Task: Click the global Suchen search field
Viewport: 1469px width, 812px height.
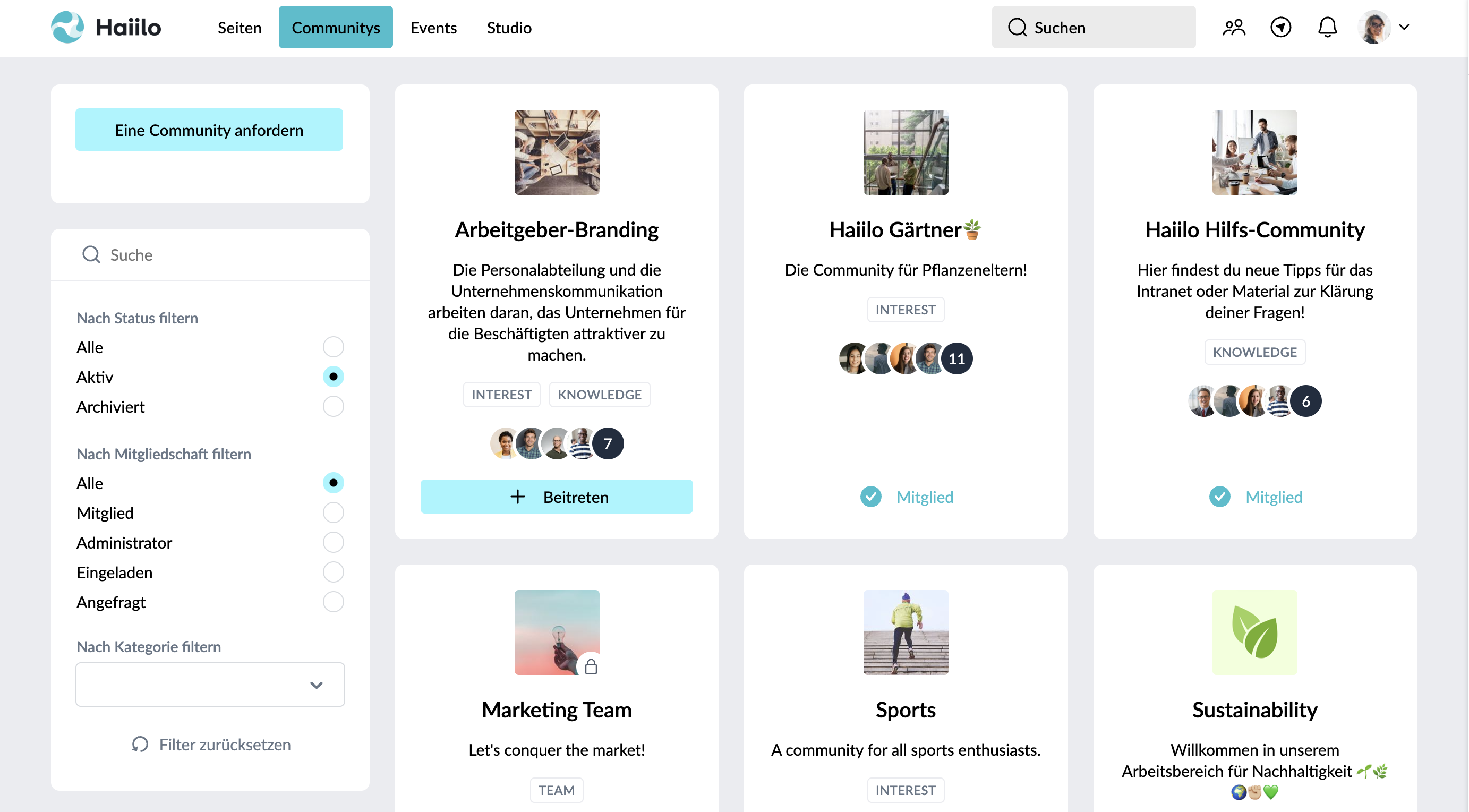Action: click(1093, 27)
